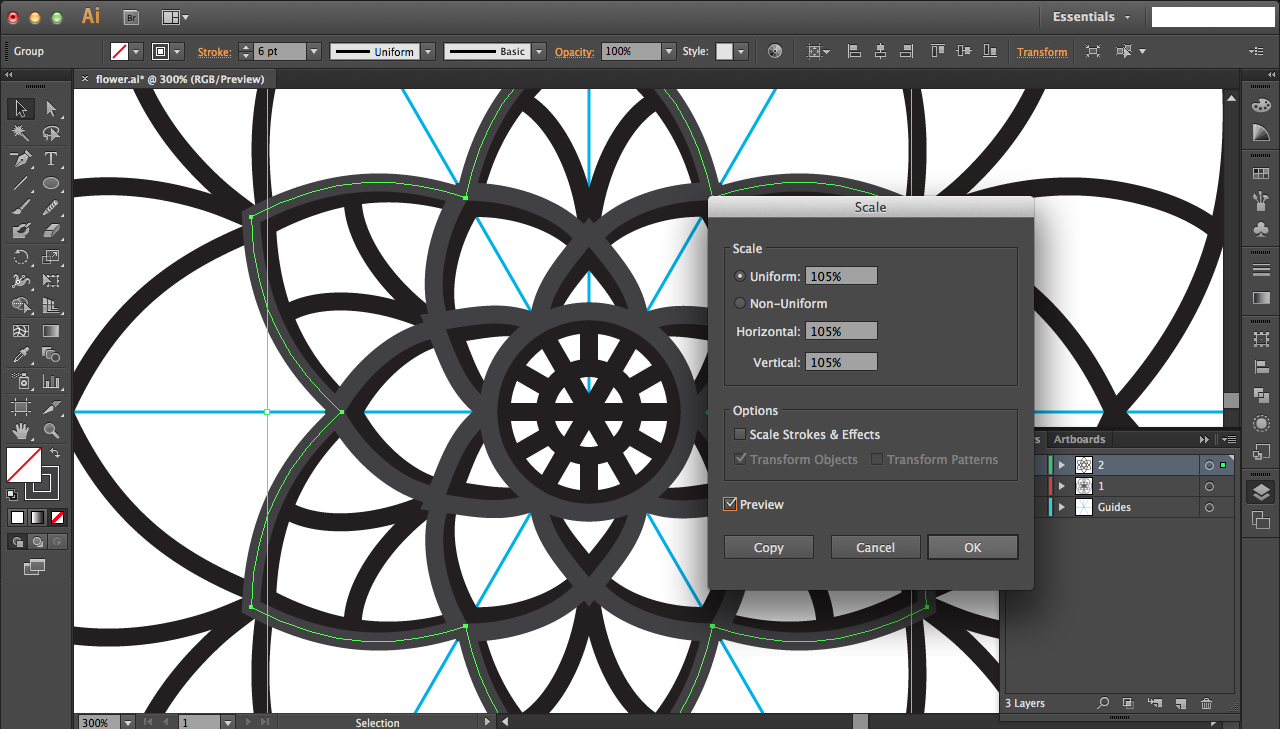Select the Artboard tool
Image resolution: width=1280 pixels, height=729 pixels.
pyautogui.click(x=21, y=406)
